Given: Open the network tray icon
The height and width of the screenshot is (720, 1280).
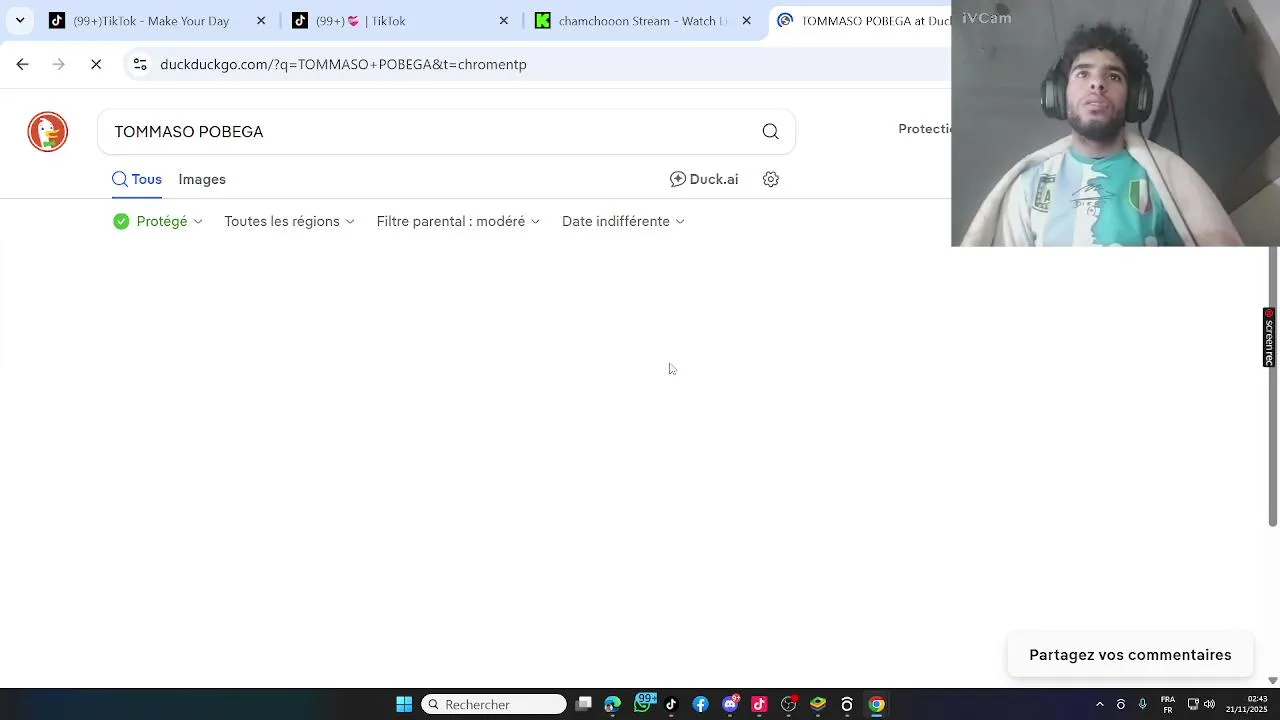Looking at the screenshot, I should [1193, 704].
